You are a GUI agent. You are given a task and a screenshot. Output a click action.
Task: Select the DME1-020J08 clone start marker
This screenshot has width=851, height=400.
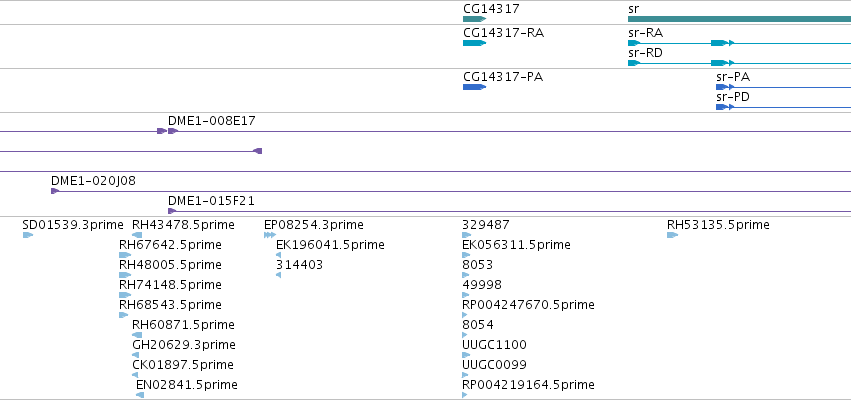(x=55, y=191)
